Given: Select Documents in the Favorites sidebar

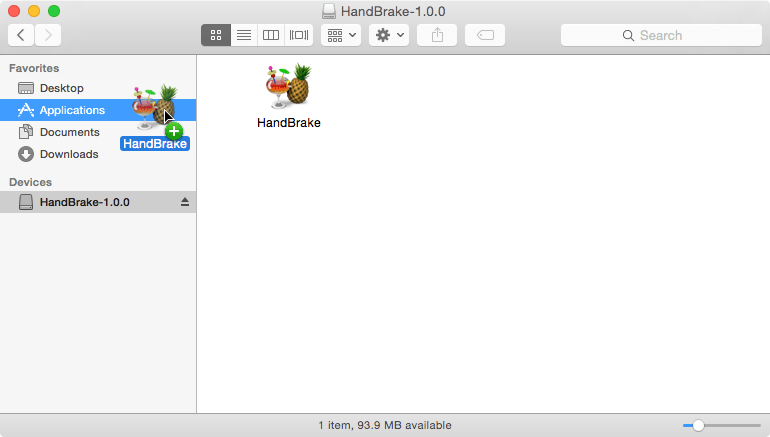Looking at the screenshot, I should point(69,132).
